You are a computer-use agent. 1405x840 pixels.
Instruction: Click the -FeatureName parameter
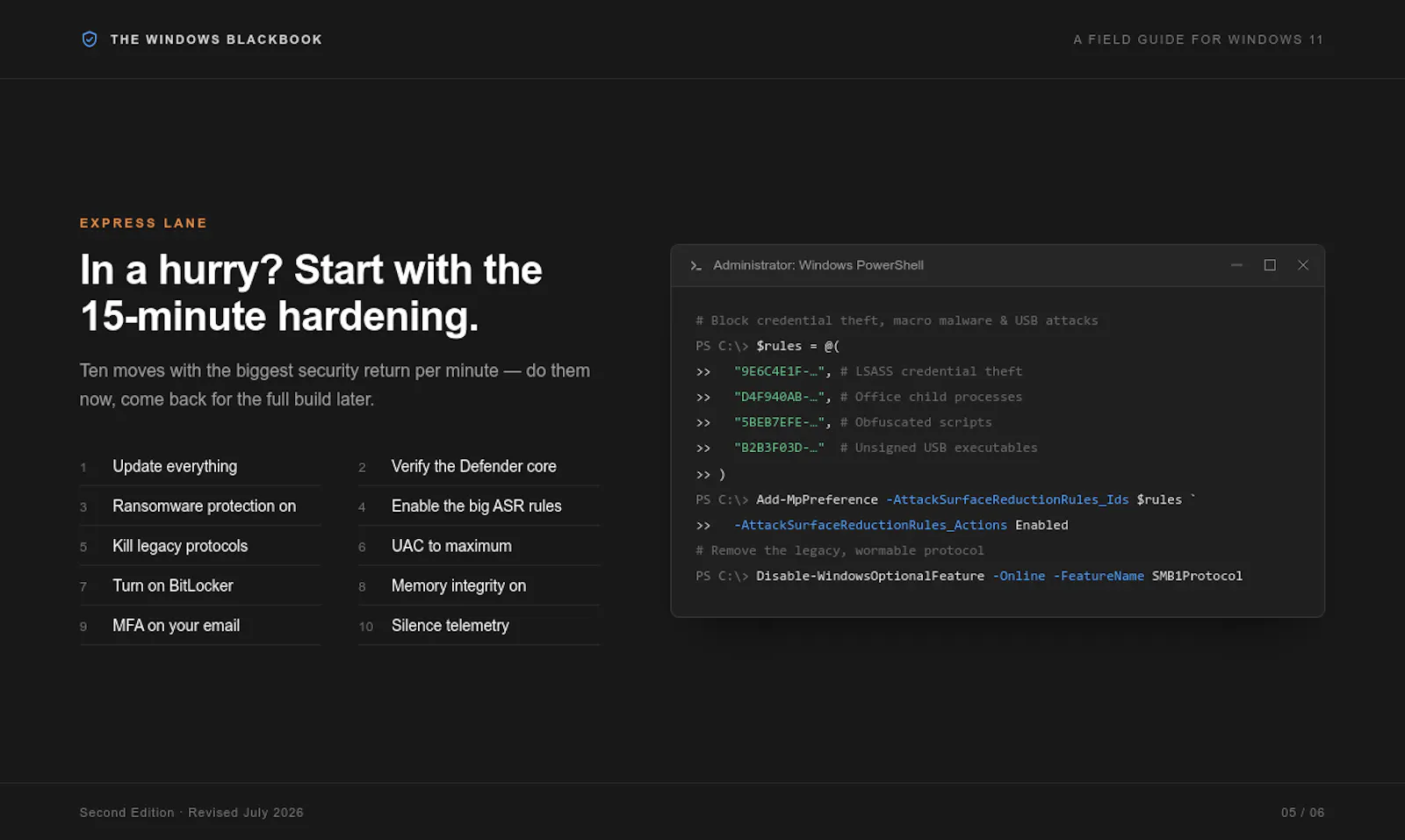[x=1099, y=576]
